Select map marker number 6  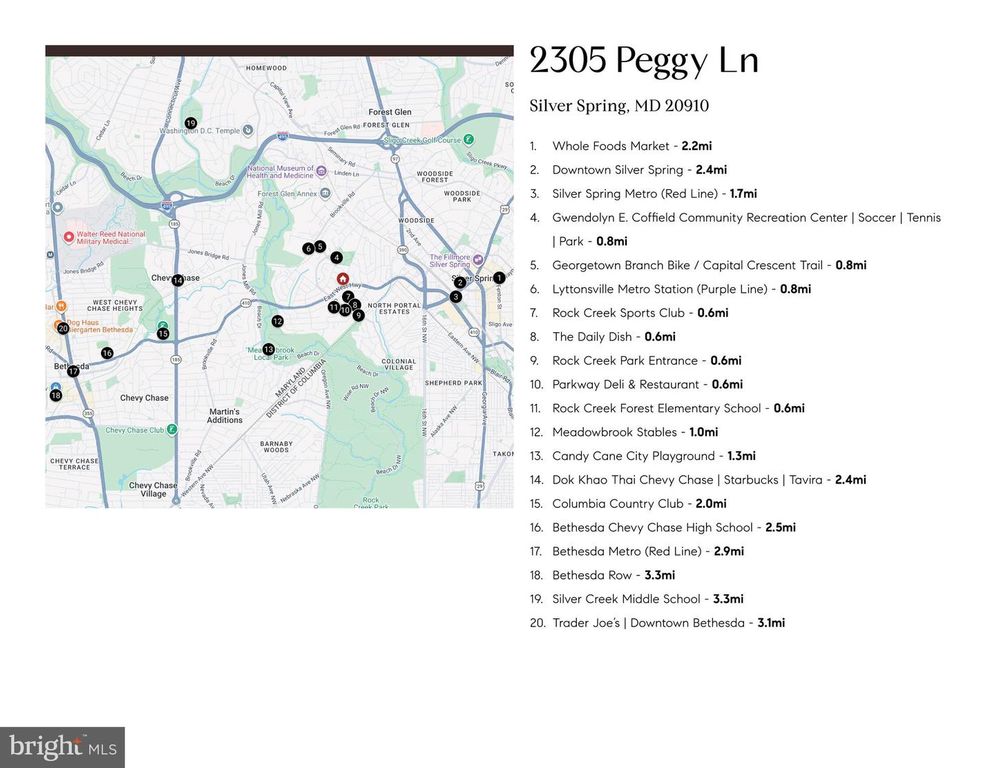click(x=308, y=248)
